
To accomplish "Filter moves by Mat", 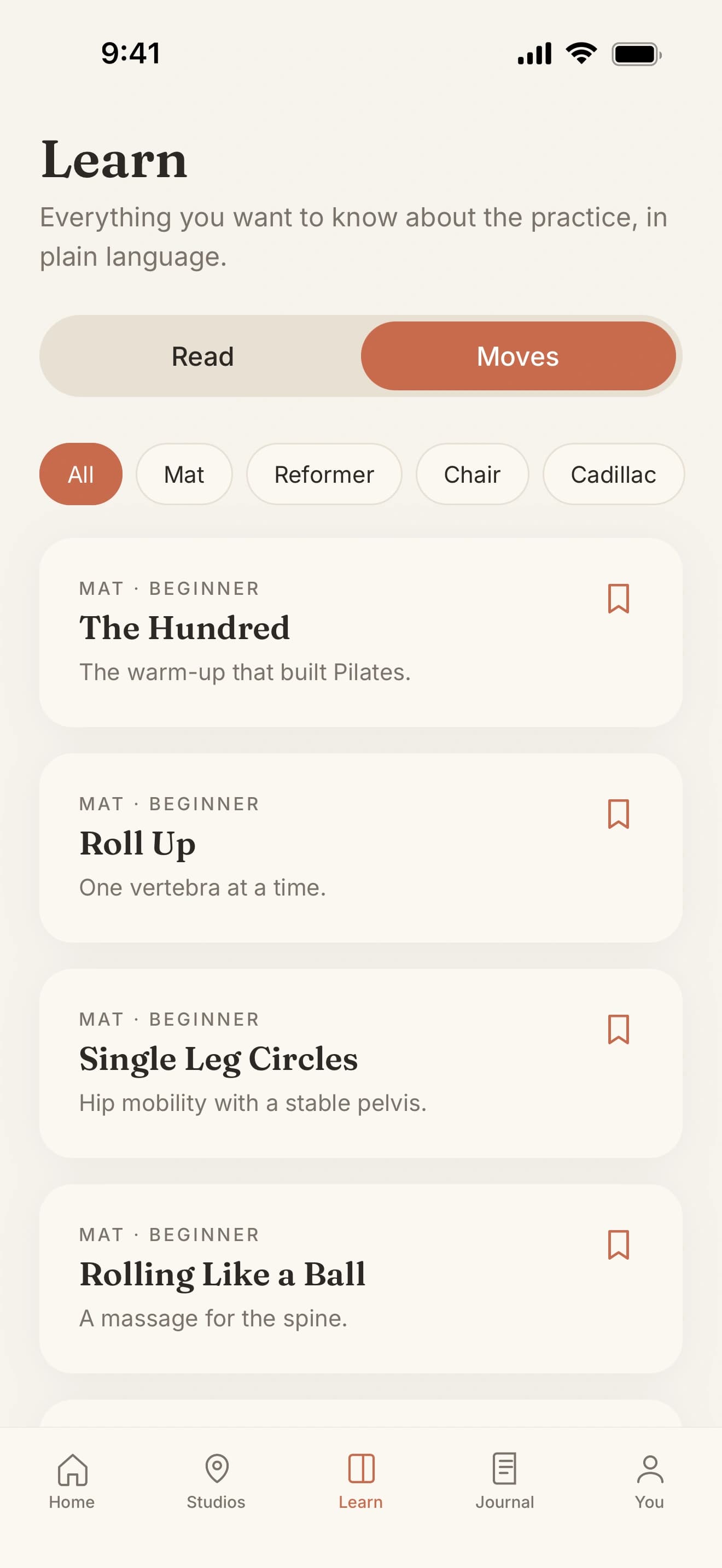I will [x=184, y=474].
